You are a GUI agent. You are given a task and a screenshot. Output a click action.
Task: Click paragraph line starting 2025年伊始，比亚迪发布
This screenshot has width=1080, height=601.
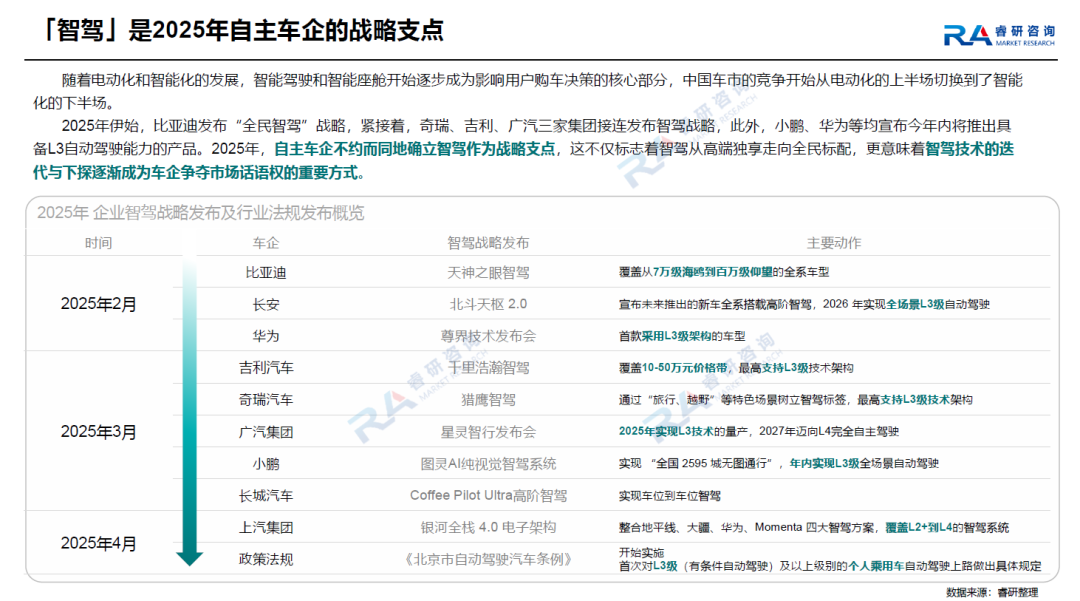pos(536,126)
